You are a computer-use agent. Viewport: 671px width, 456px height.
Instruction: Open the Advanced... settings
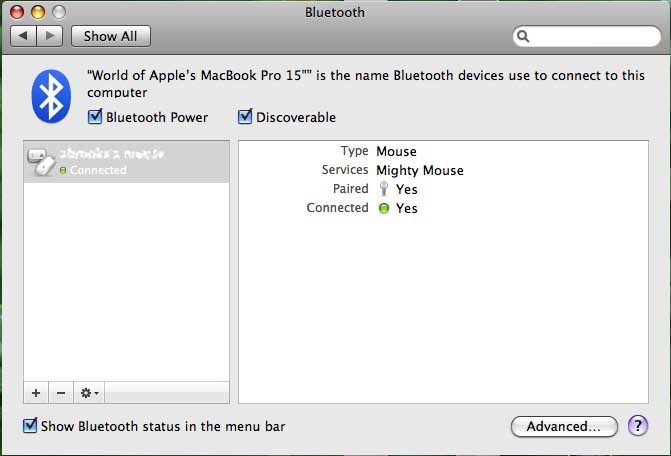click(x=564, y=426)
